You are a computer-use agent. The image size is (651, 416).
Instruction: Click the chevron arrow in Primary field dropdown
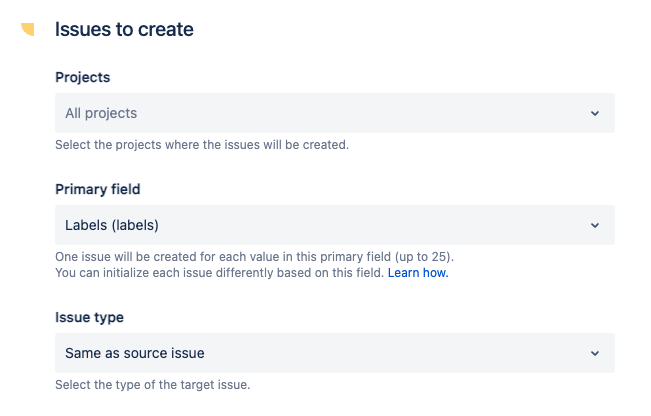[x=595, y=225]
